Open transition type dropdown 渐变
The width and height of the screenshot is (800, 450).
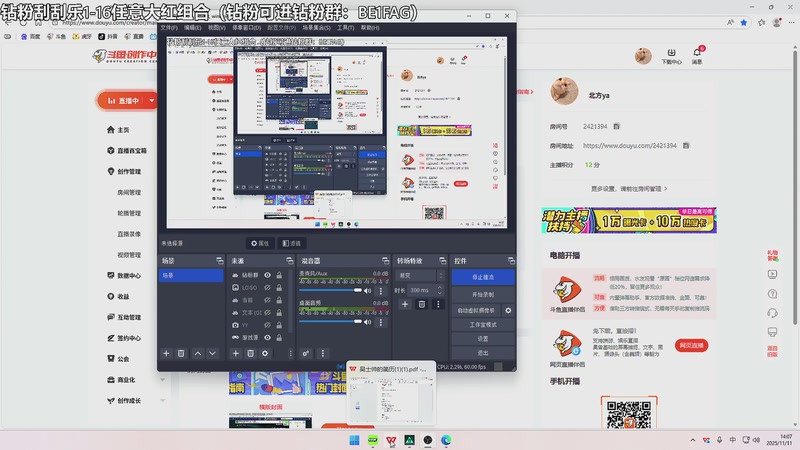tap(419, 276)
